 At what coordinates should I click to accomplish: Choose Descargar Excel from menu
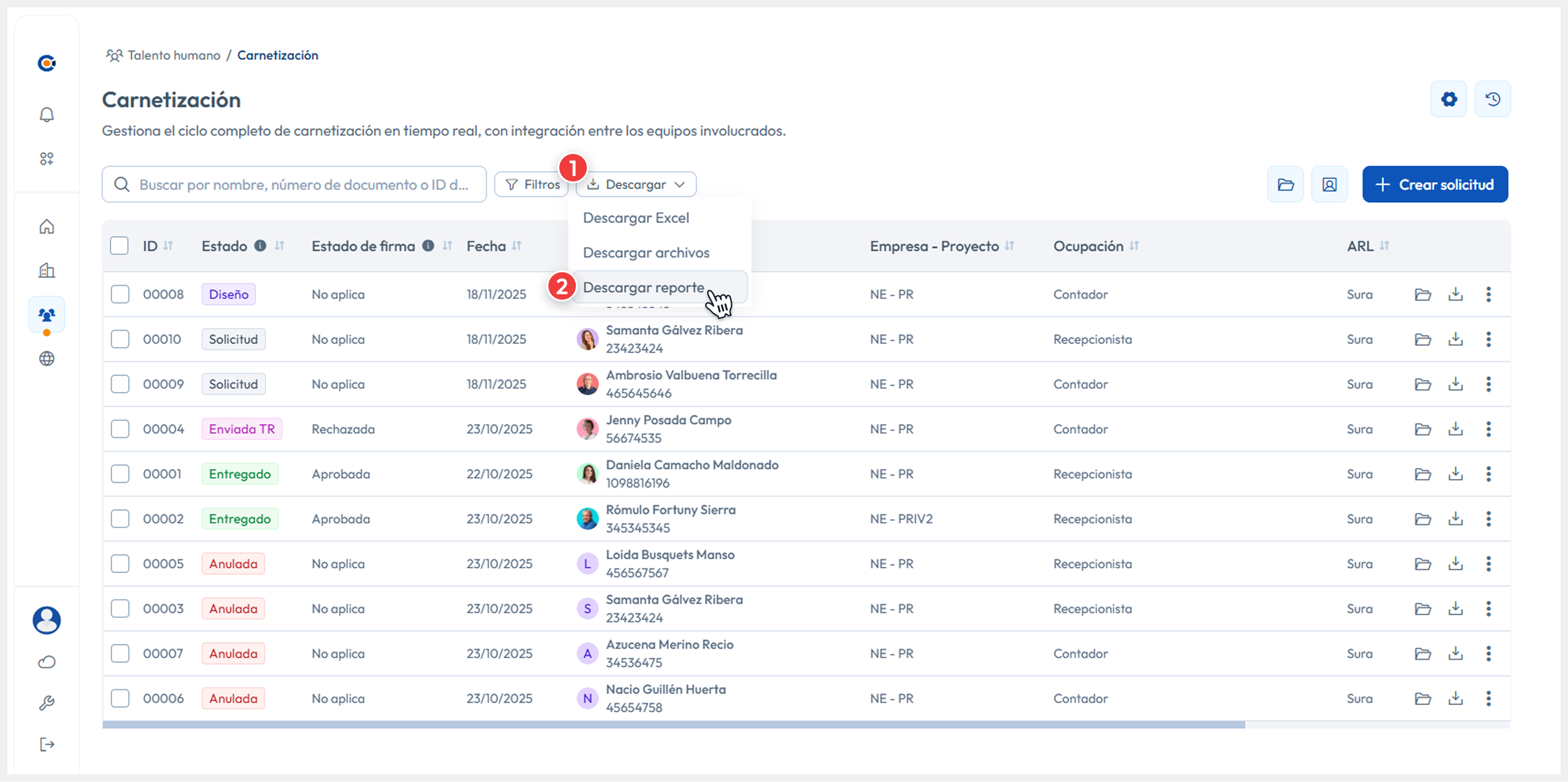click(x=636, y=218)
